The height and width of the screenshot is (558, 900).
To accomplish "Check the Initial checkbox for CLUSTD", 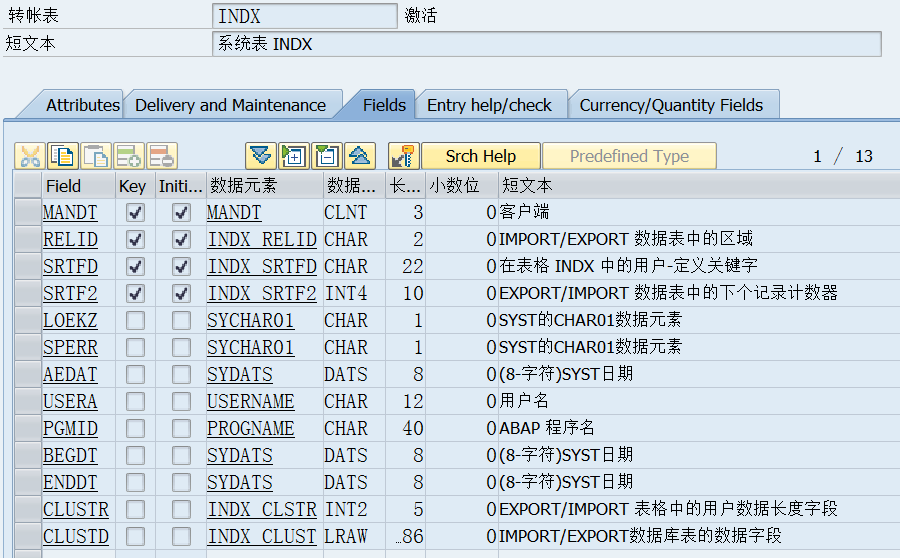I will (181, 536).
